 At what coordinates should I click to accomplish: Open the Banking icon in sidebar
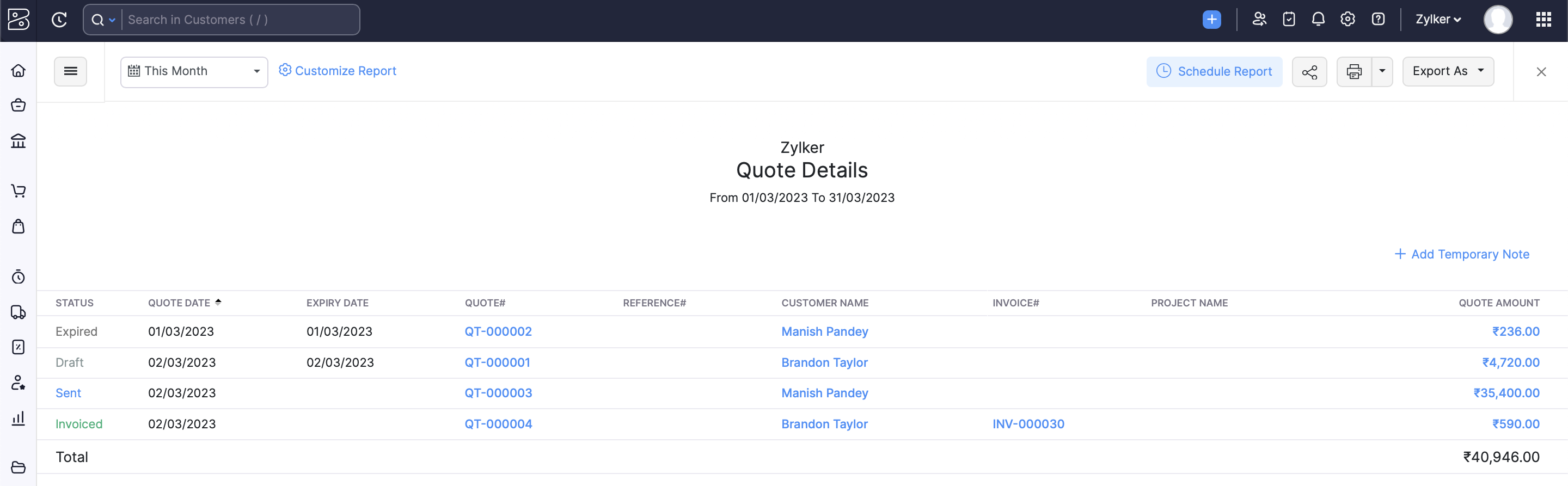point(19,141)
